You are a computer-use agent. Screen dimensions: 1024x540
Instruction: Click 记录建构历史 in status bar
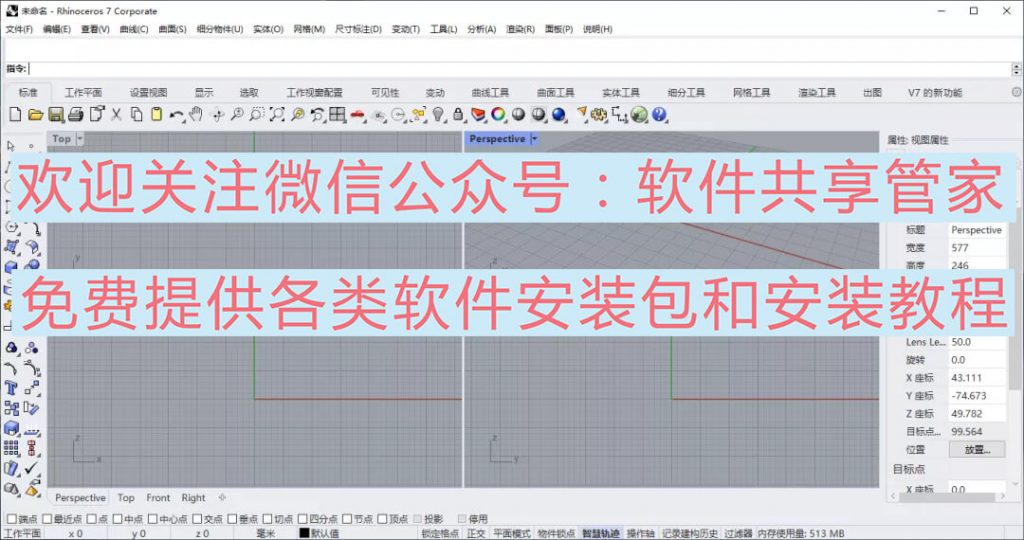690,533
